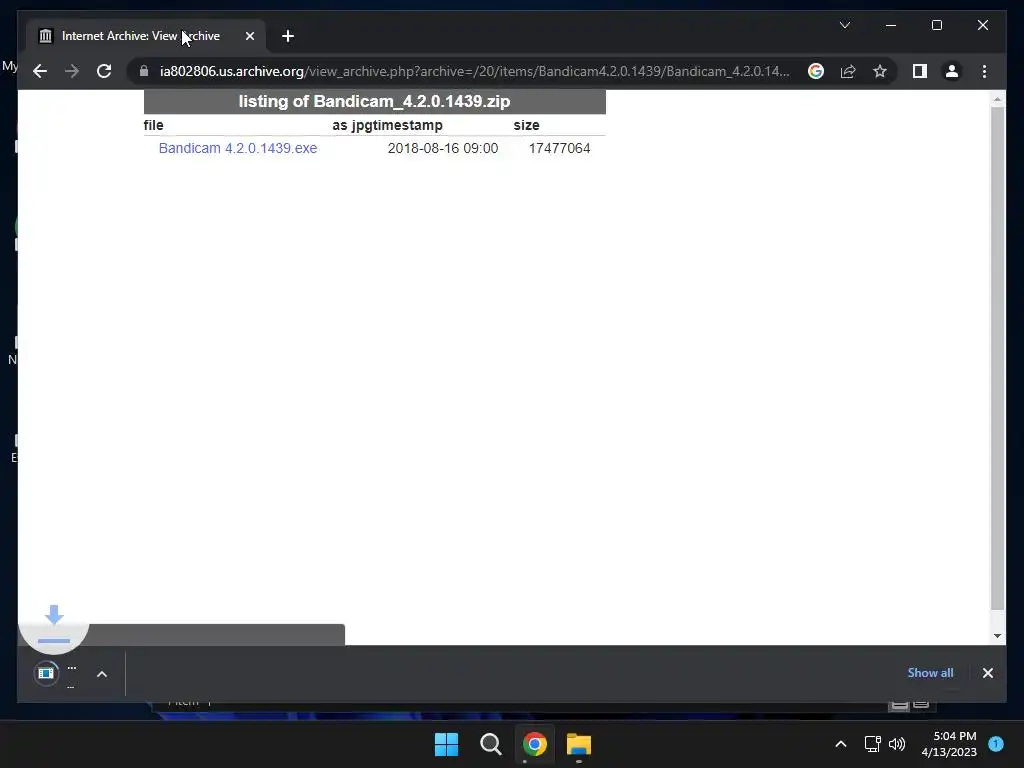Viewport: 1024px width, 768px height.
Task: Go back to the previous page
Action: (40, 71)
